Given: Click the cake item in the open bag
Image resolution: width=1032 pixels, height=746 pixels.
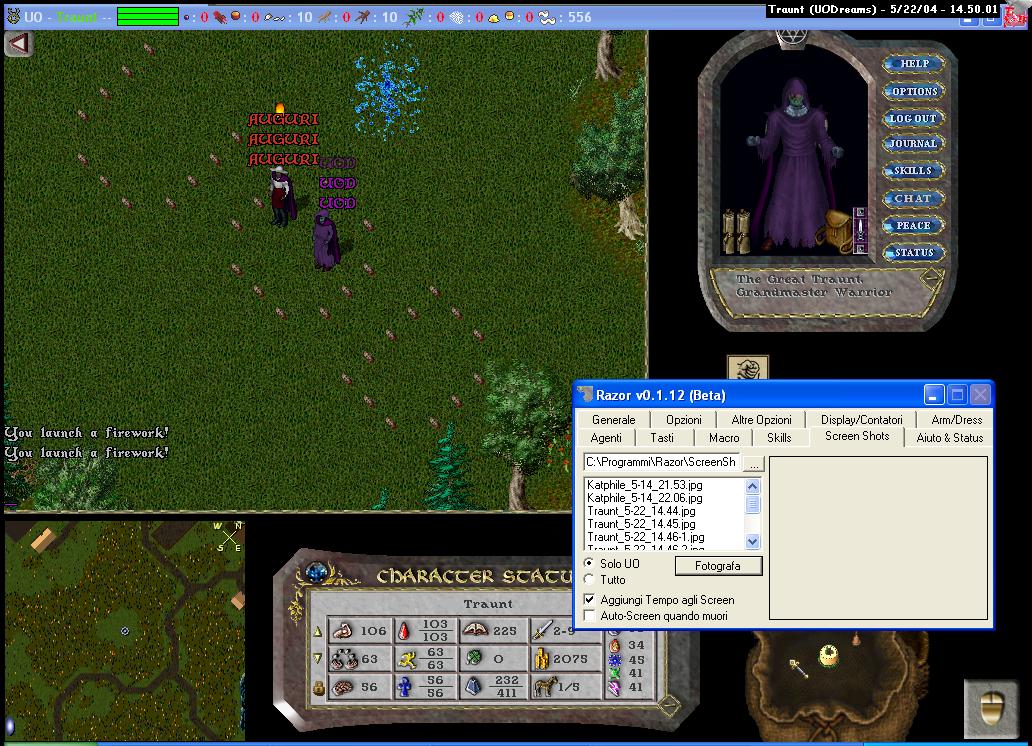Looking at the screenshot, I should [x=828, y=655].
